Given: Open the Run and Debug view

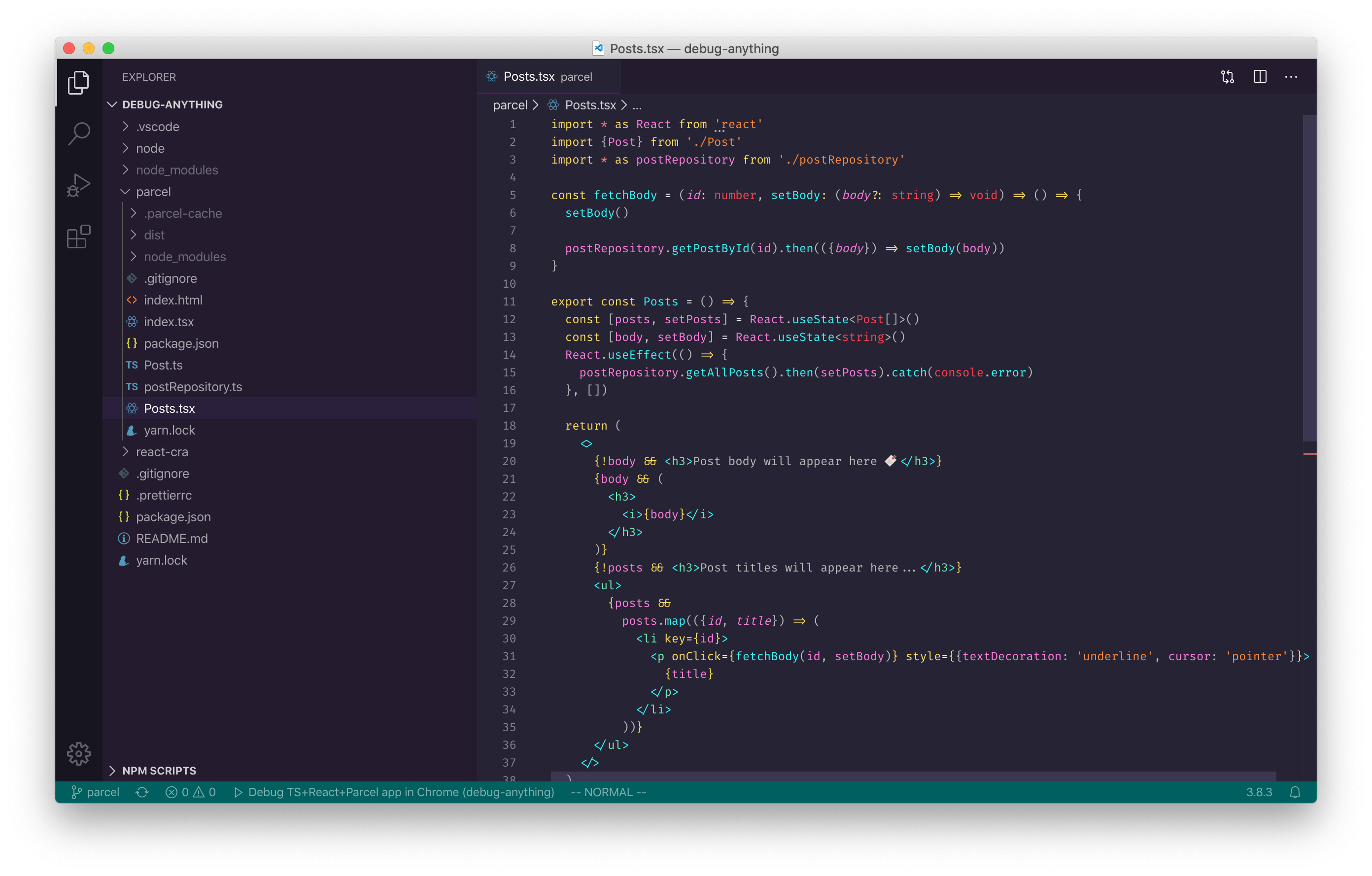Looking at the screenshot, I should click(x=79, y=185).
